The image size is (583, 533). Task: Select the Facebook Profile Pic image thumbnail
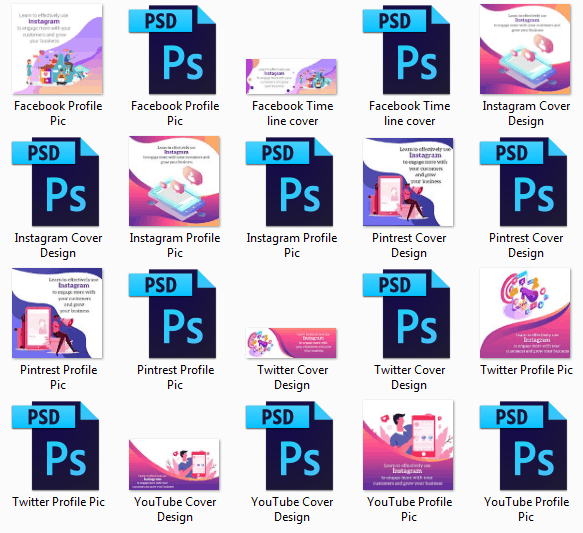(x=57, y=49)
